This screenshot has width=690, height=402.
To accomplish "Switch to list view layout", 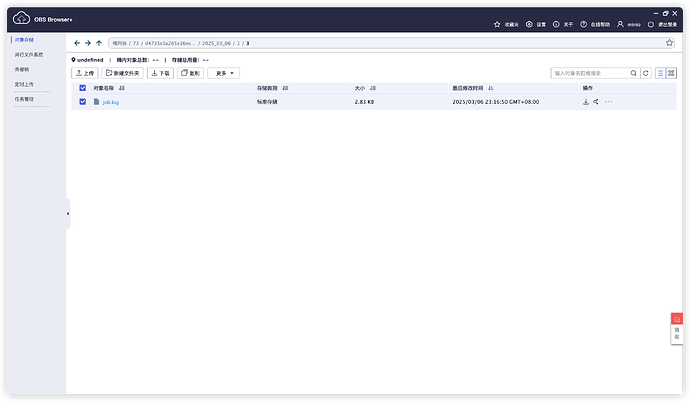I will (x=660, y=73).
